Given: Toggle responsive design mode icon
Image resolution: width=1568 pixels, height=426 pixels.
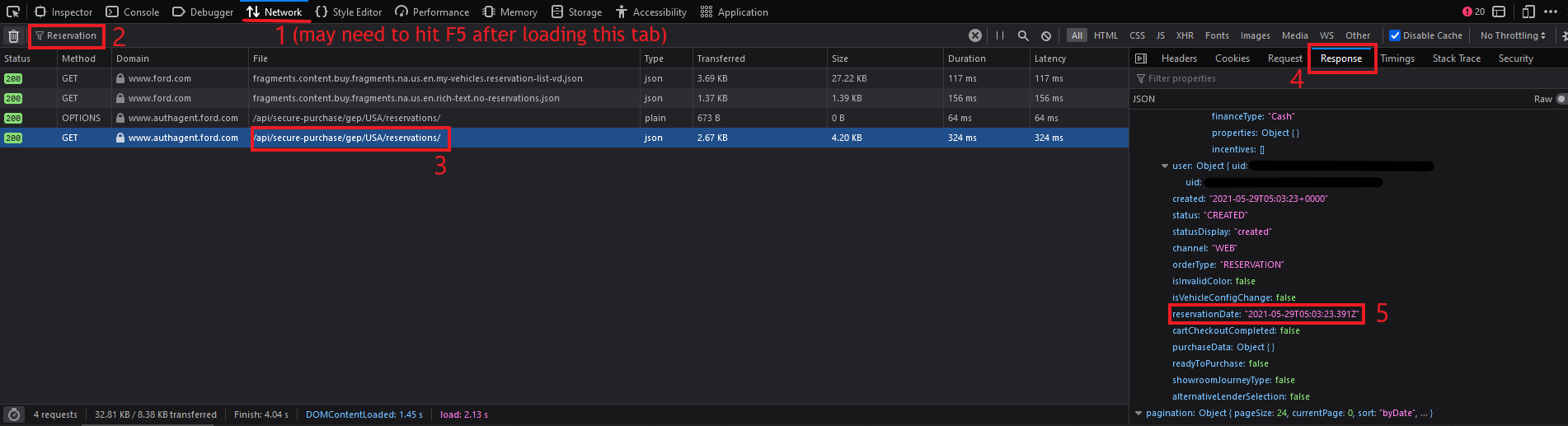Looking at the screenshot, I should pyautogui.click(x=1528, y=12).
